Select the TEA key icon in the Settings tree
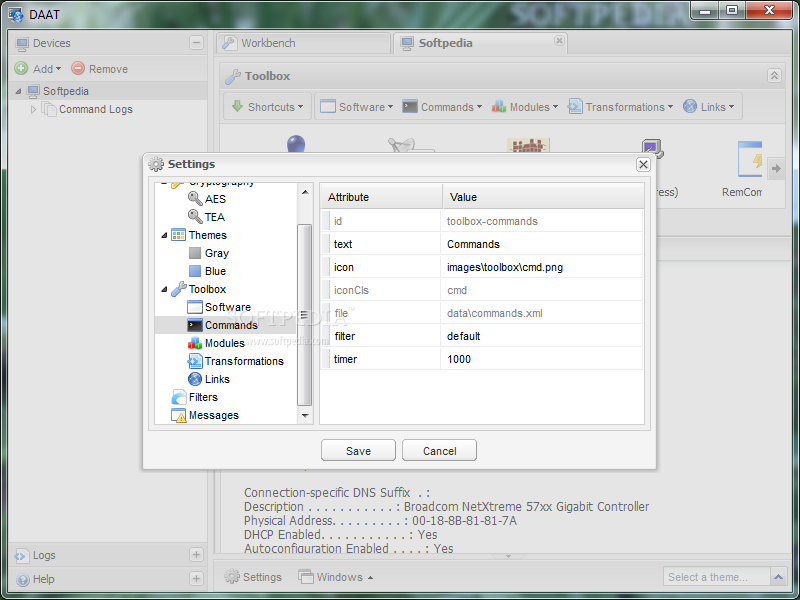This screenshot has height=600, width=800. pos(195,216)
